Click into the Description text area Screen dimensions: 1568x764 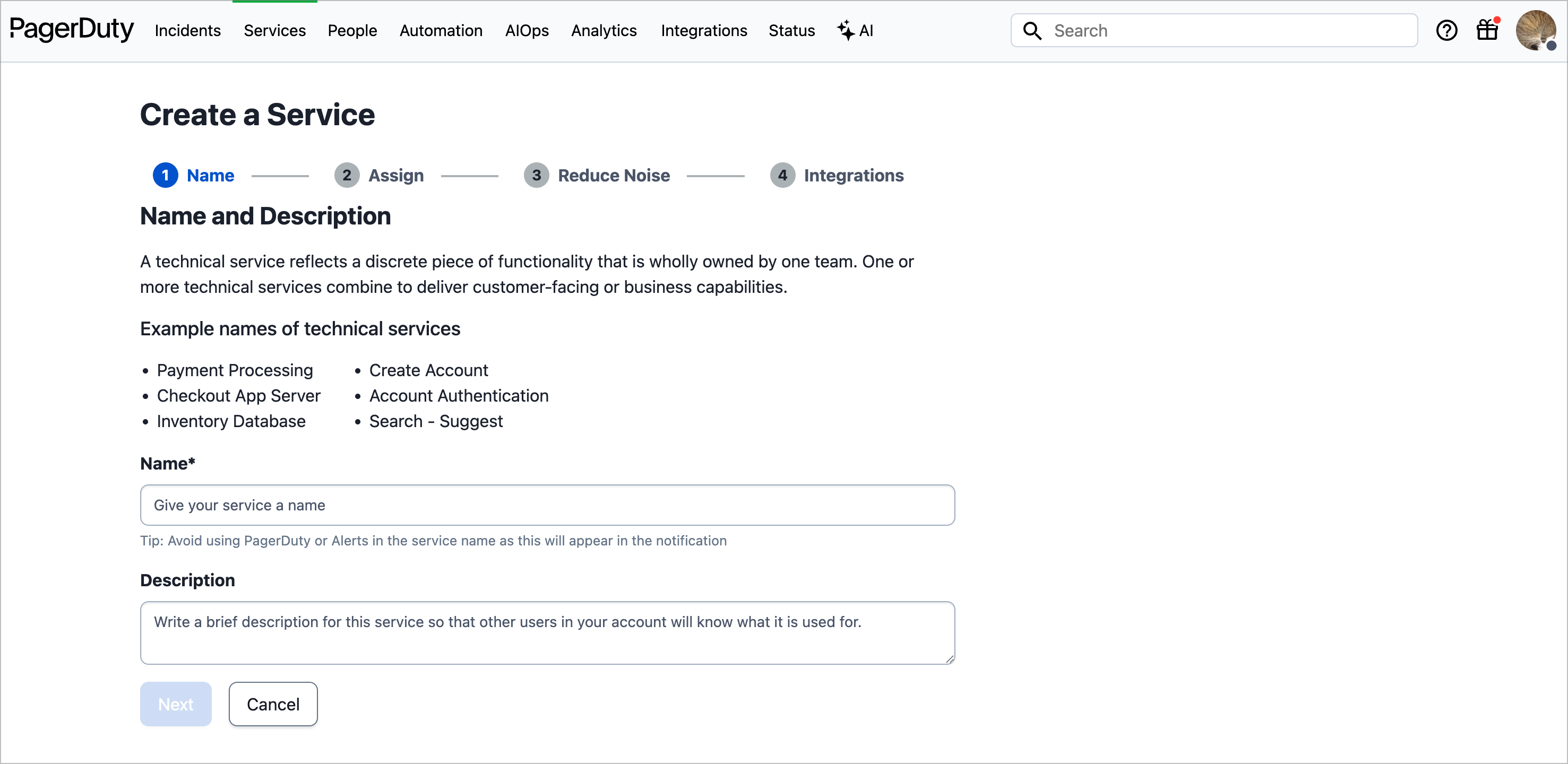547,632
